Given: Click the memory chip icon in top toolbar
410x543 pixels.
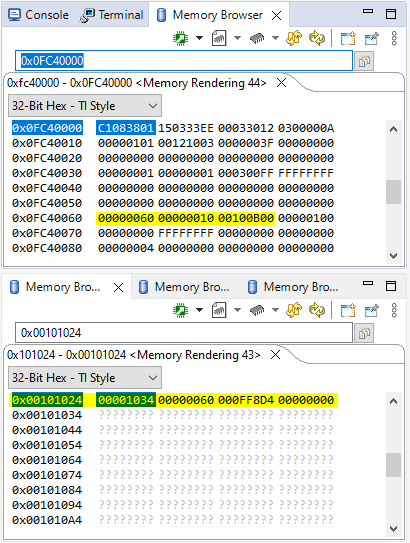Looking at the screenshot, I should pyautogui.click(x=257, y=38).
